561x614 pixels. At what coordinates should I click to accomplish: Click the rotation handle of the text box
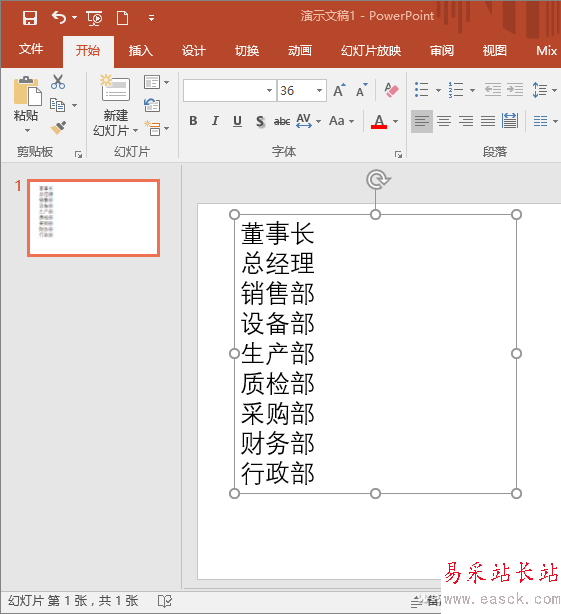point(377,180)
